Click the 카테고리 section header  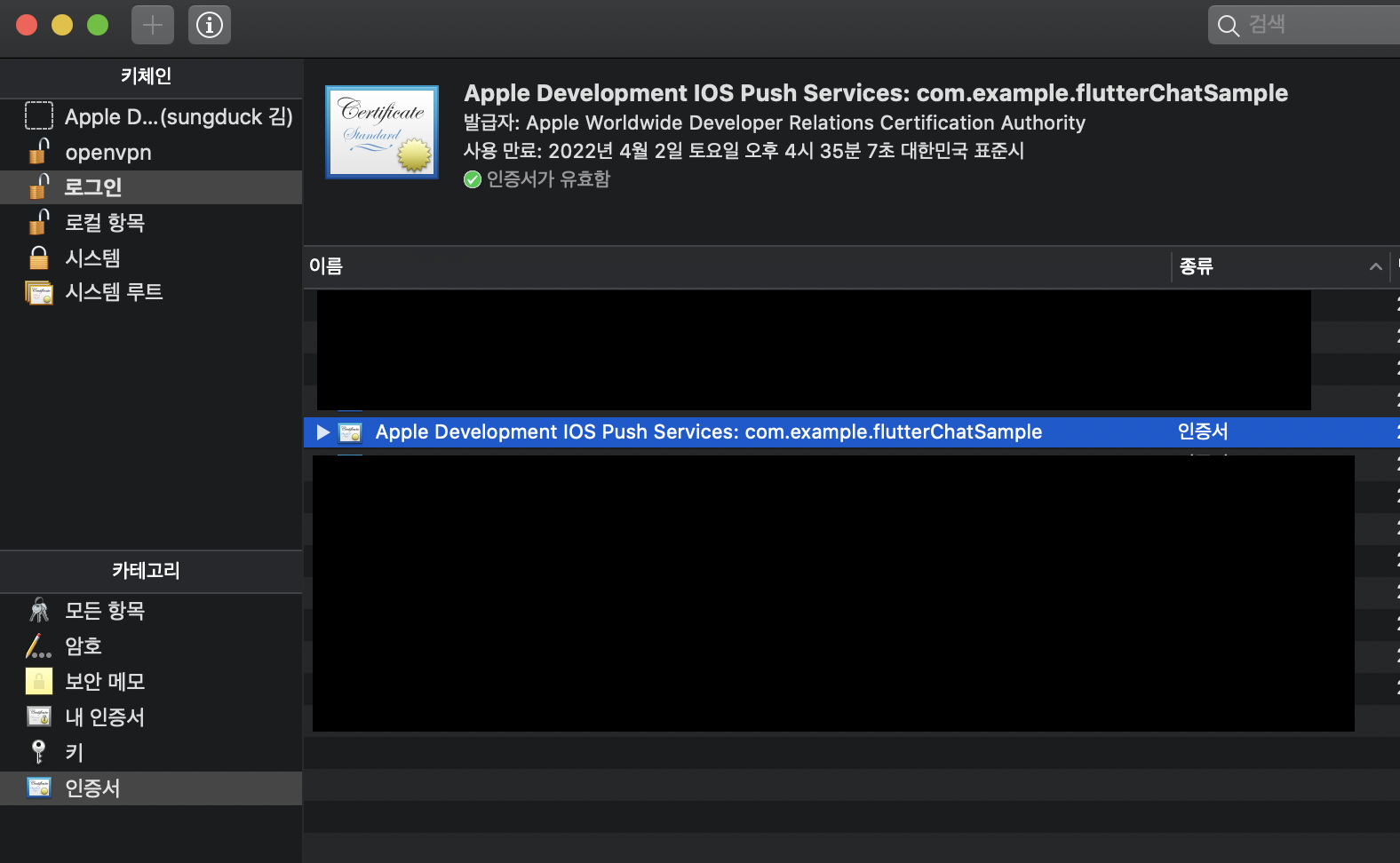point(146,571)
